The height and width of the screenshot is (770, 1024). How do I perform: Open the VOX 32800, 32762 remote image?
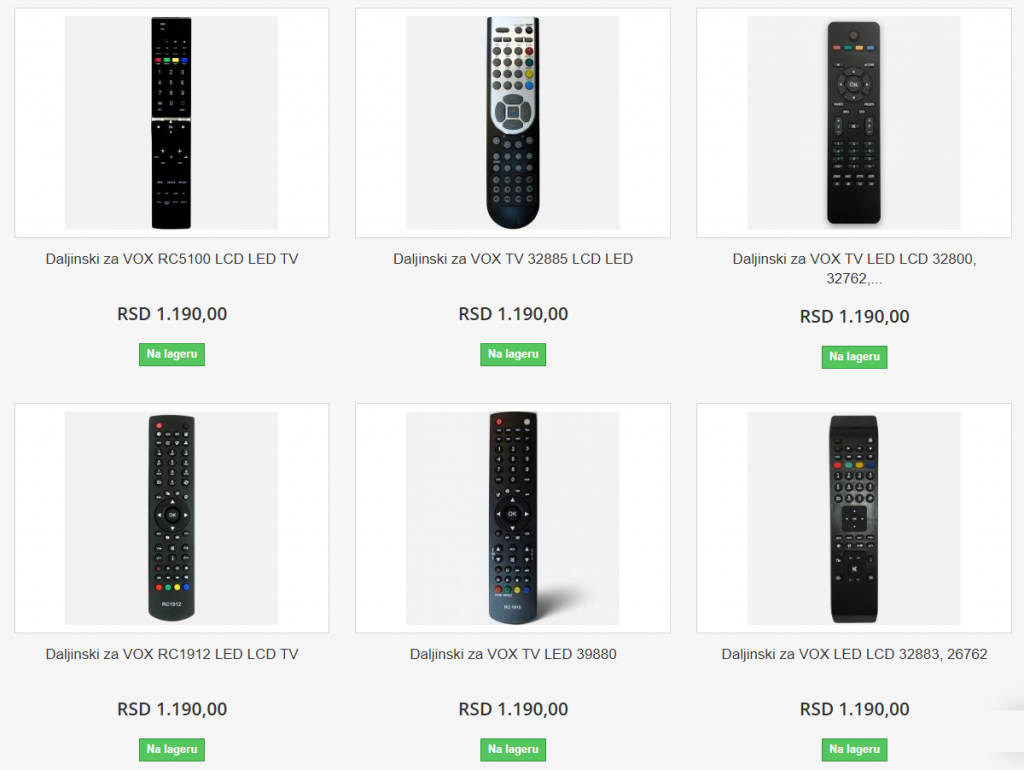(x=853, y=123)
